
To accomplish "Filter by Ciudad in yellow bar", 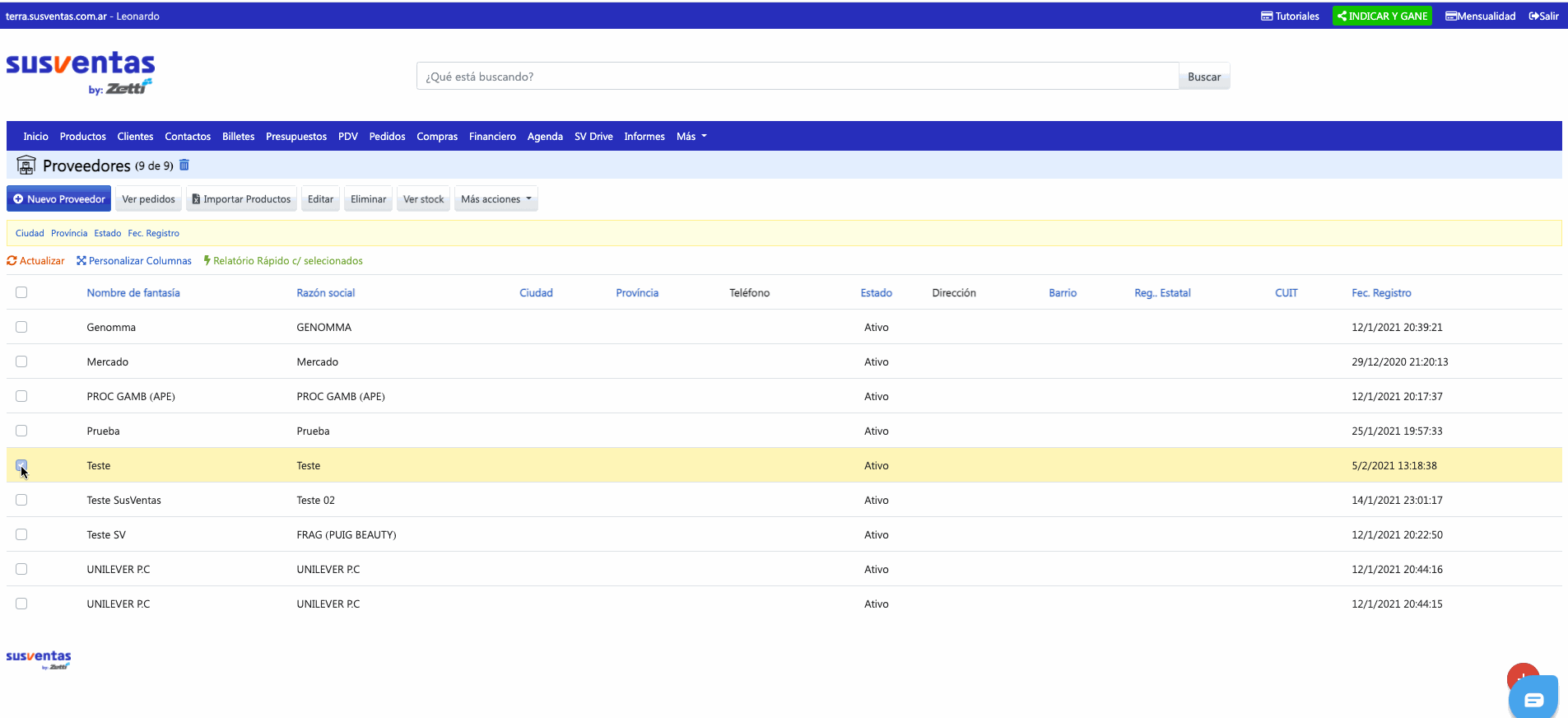I will [30, 233].
